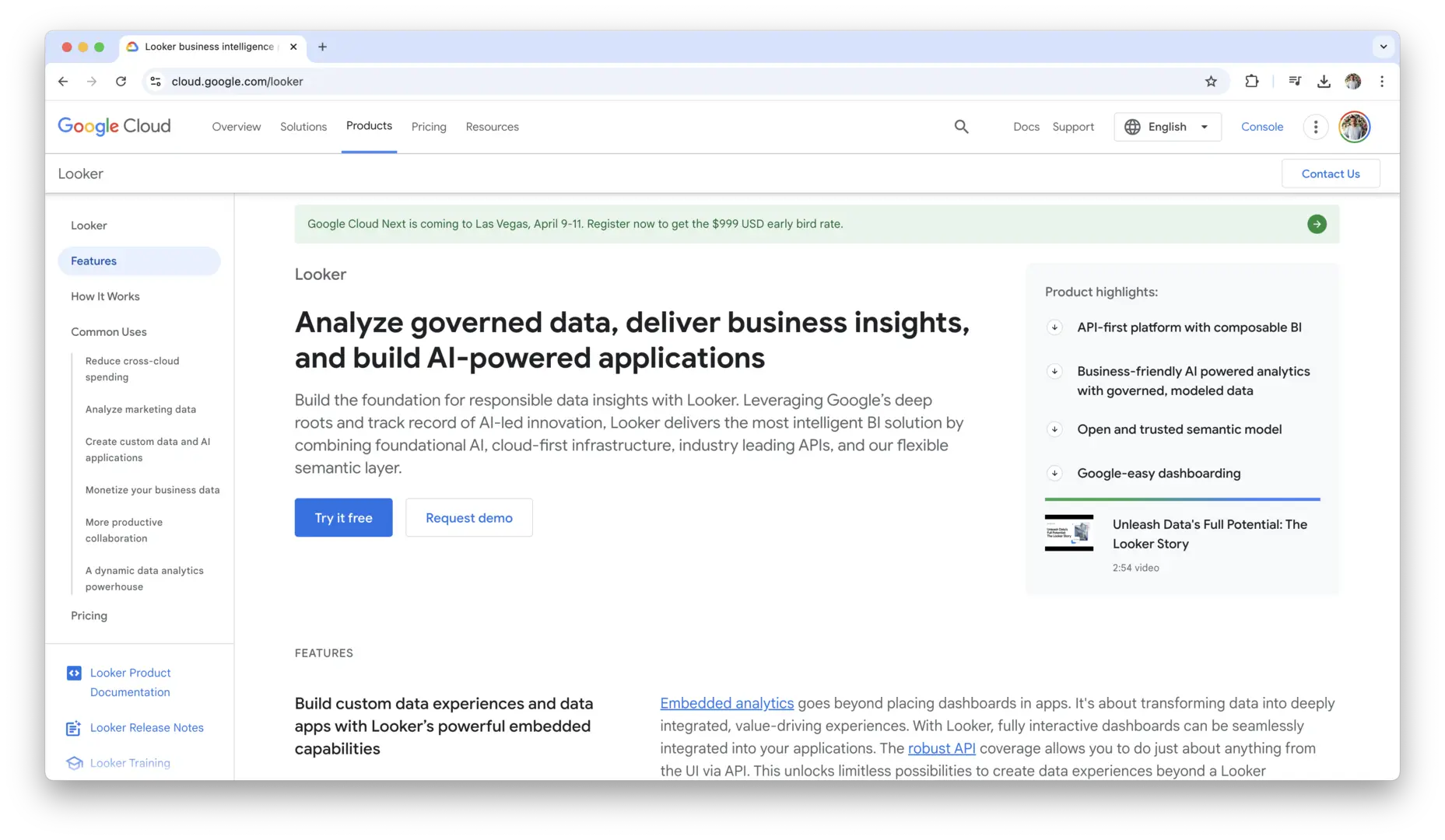Go to How It Works in sidebar

click(105, 296)
